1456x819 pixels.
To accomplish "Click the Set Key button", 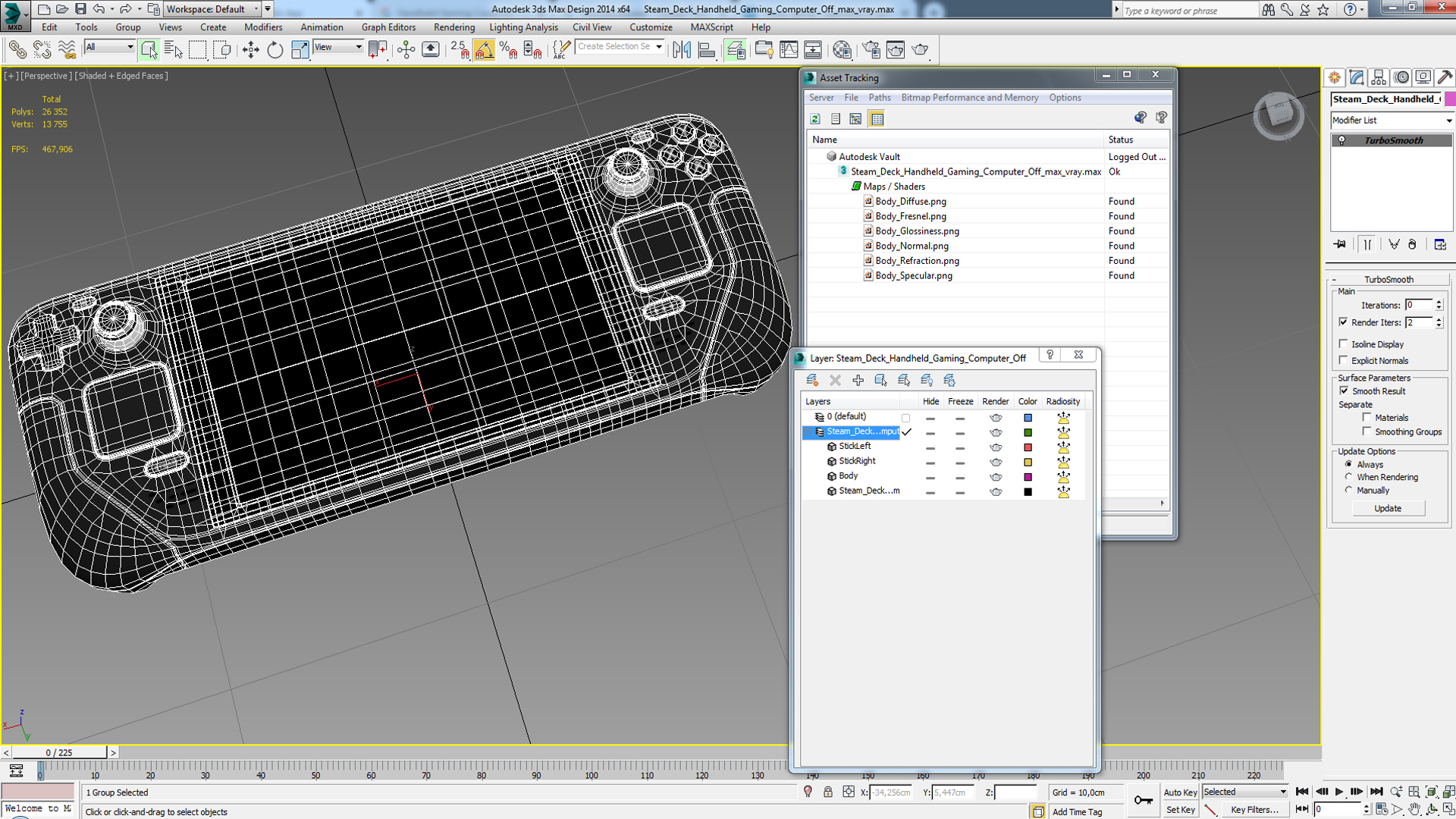I will tap(1180, 810).
